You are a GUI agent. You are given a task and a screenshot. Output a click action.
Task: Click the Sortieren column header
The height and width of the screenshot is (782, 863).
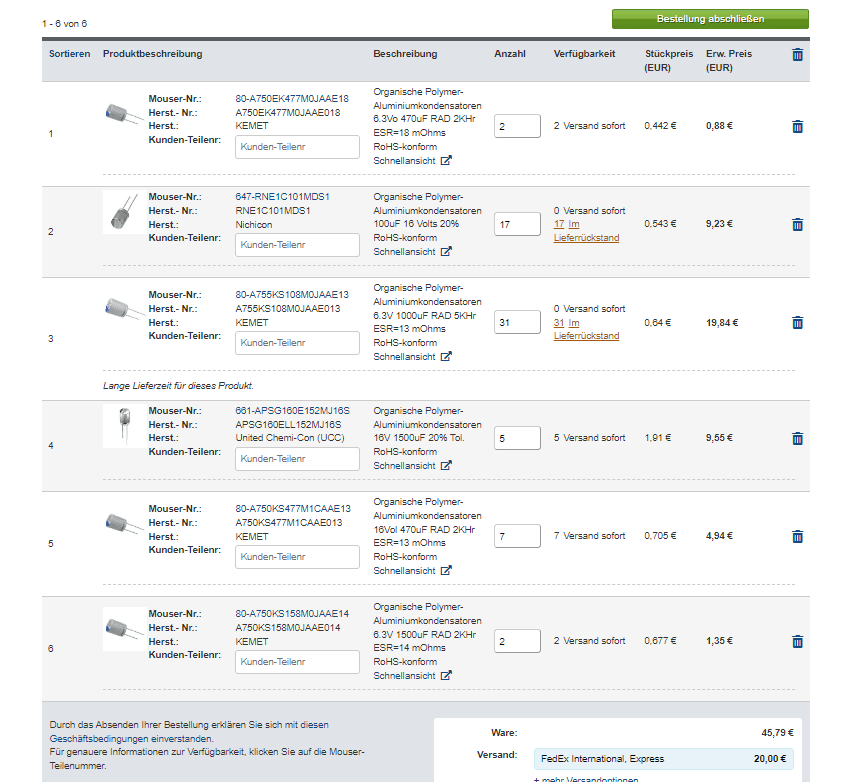69,54
